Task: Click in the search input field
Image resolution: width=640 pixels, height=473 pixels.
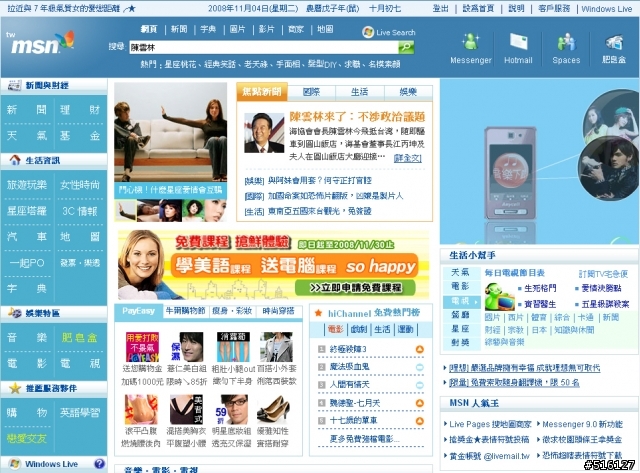Action: coord(264,47)
